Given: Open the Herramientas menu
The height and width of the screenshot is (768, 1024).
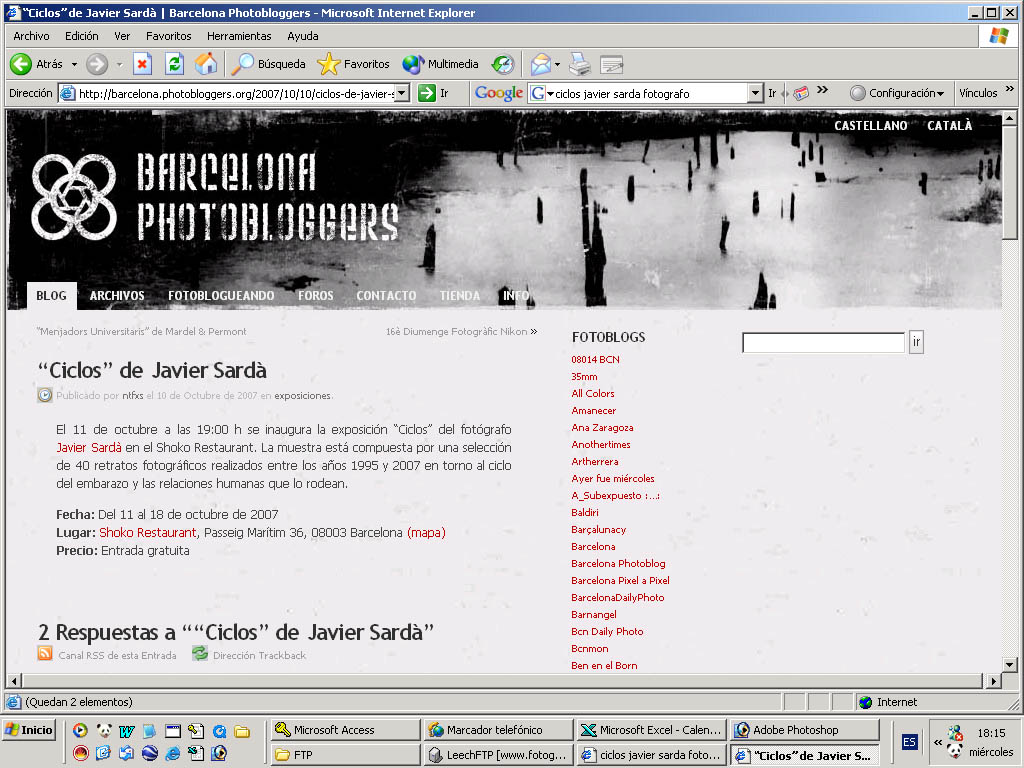Looking at the screenshot, I should point(239,36).
